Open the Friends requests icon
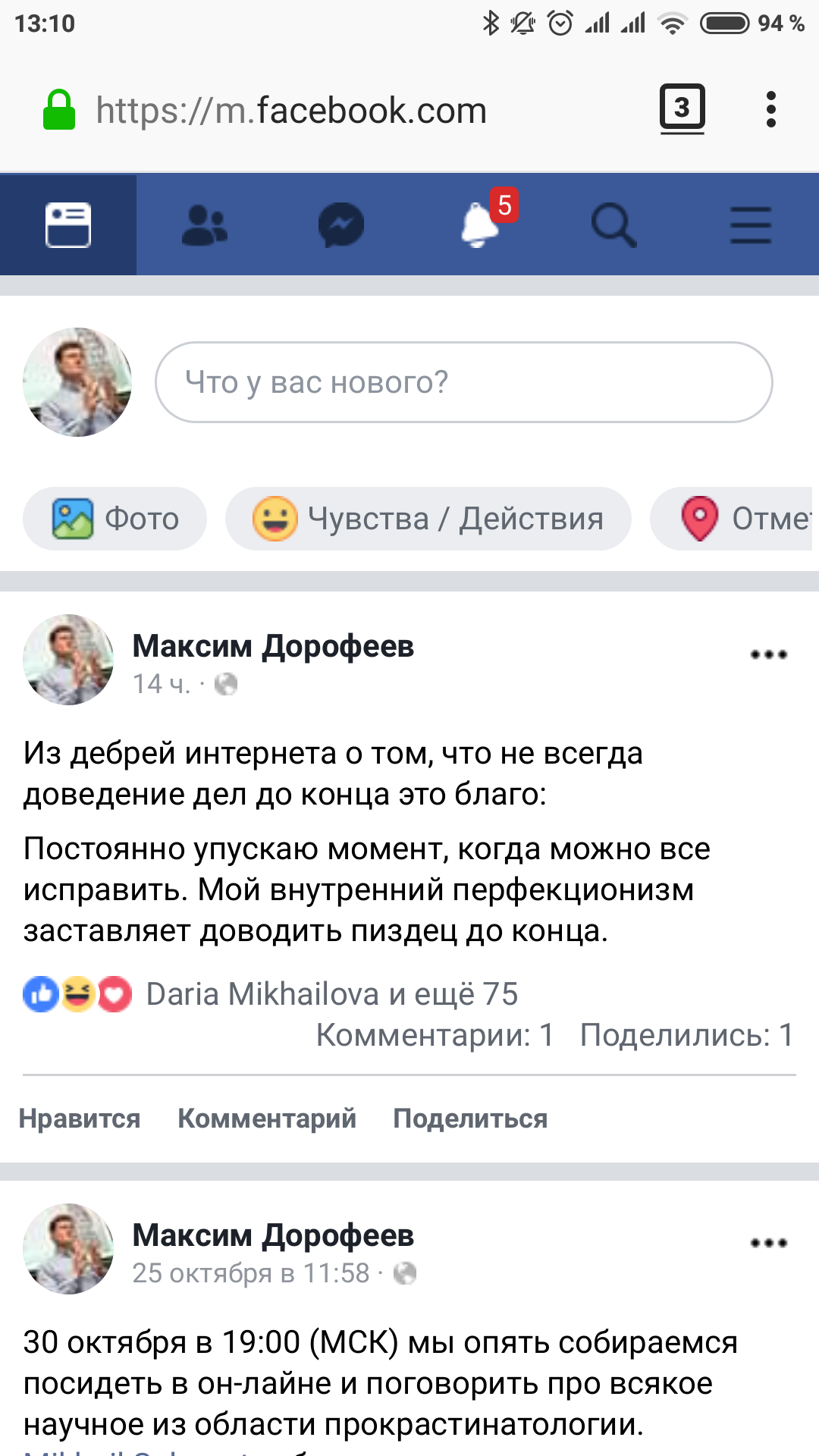Screen dimensions: 819x1456 click(205, 225)
